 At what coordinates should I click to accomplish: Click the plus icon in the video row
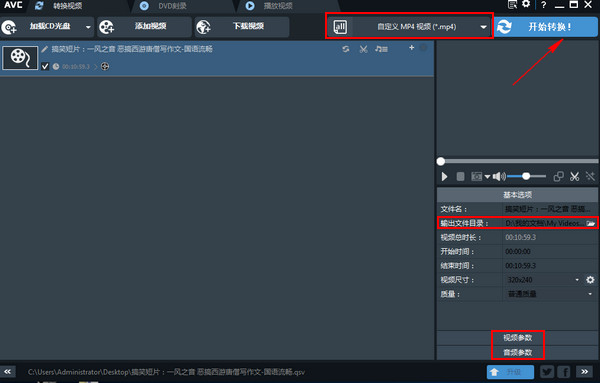(411, 48)
